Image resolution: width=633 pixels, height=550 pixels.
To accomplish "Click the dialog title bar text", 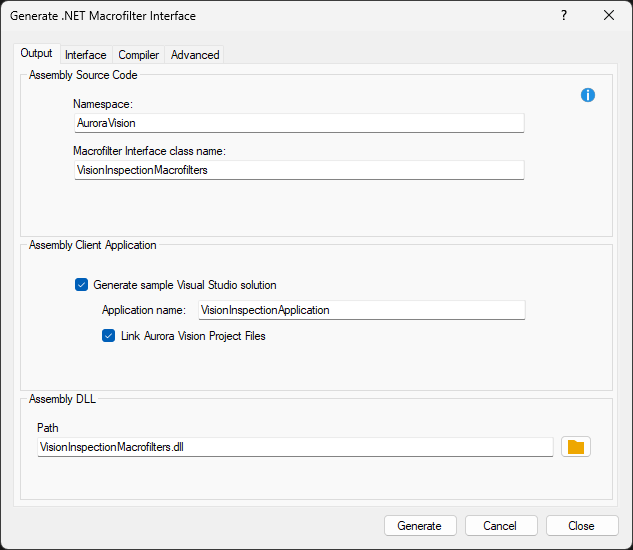I will [x=103, y=16].
